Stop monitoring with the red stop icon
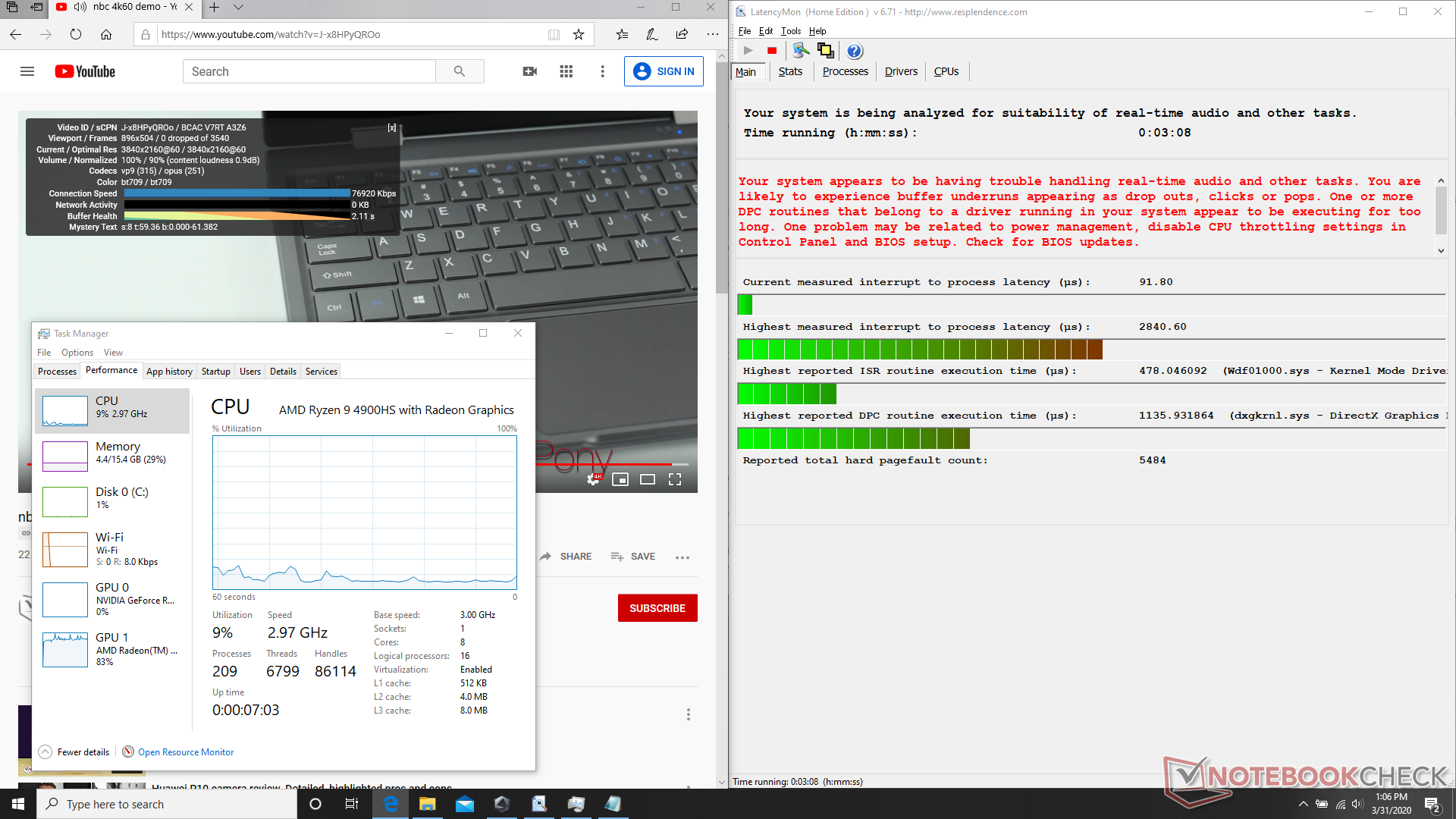 772,51
